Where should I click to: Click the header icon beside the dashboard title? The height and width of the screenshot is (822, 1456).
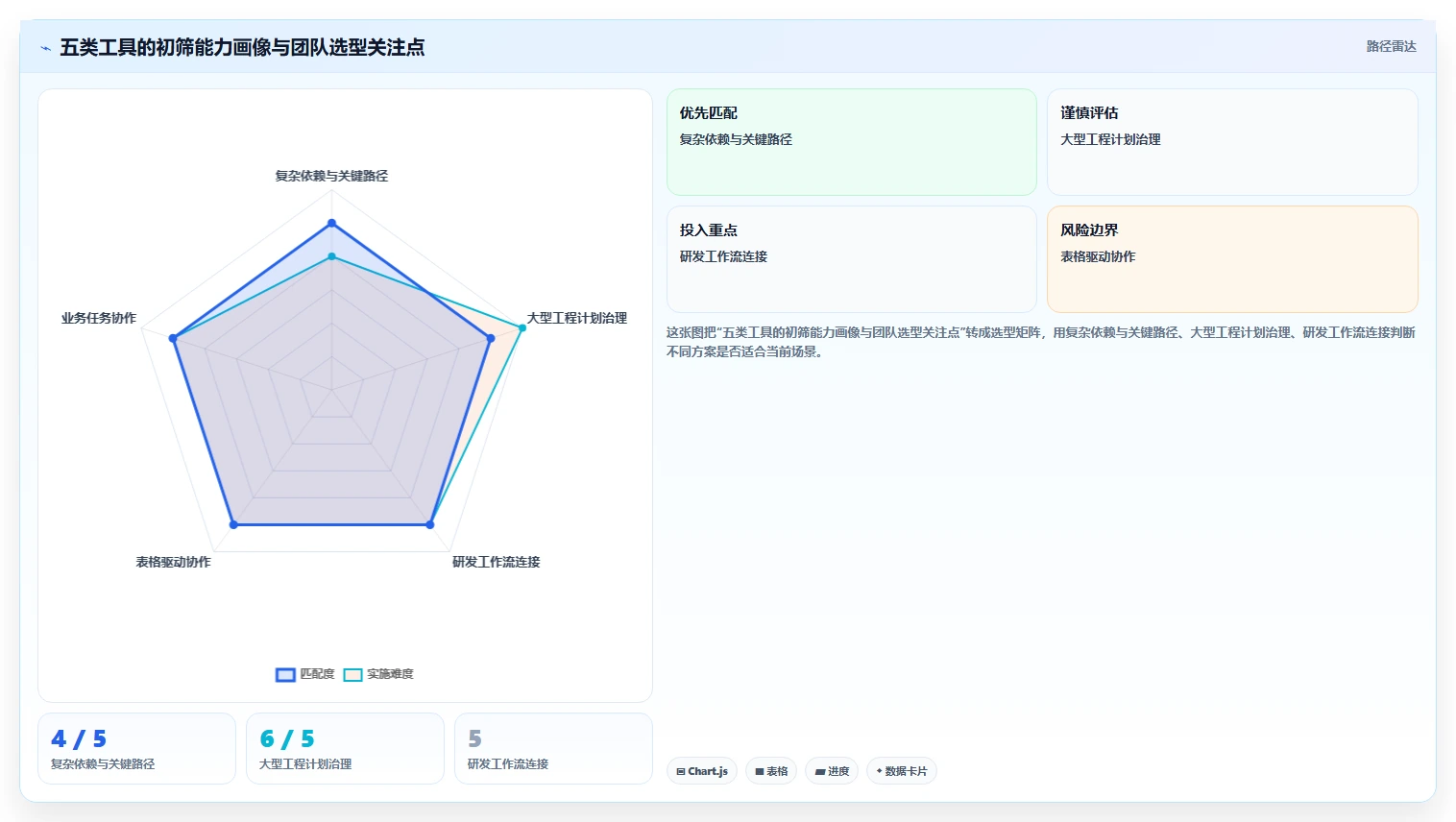45,48
